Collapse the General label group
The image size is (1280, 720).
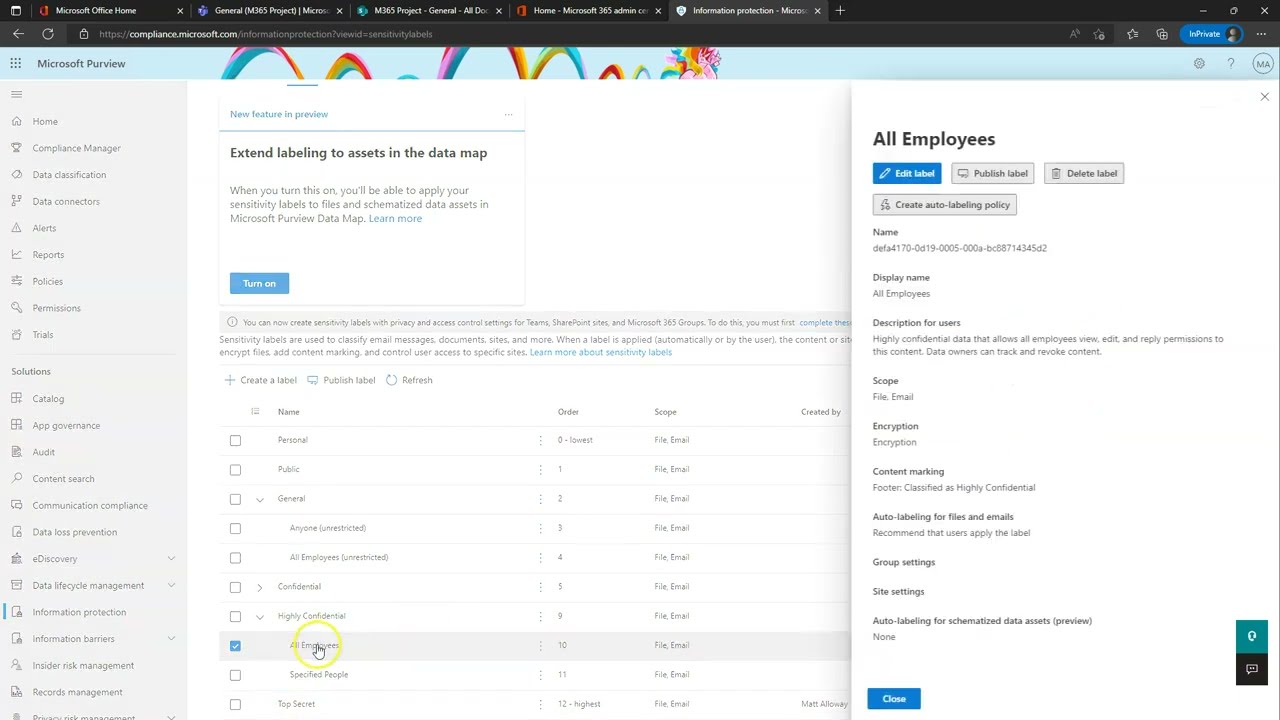coord(260,499)
